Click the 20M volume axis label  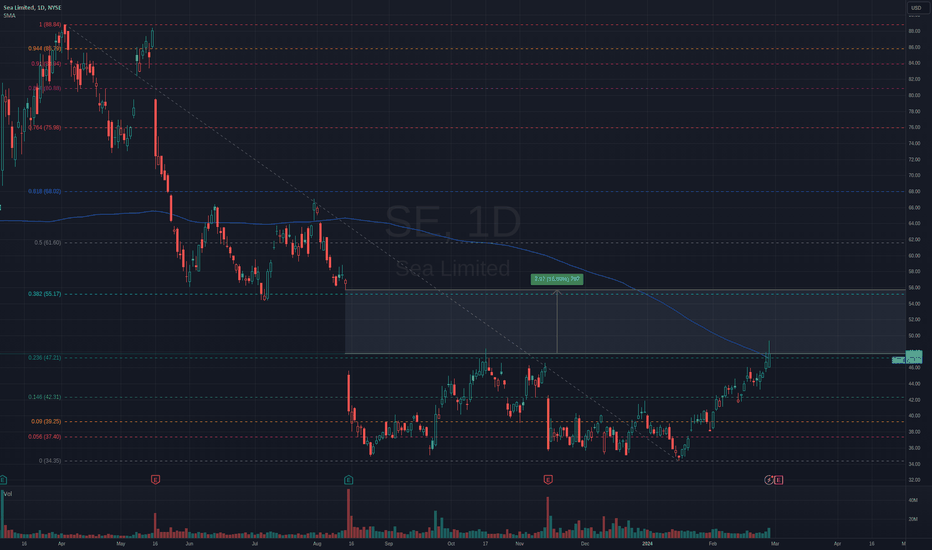pyautogui.click(x=912, y=519)
